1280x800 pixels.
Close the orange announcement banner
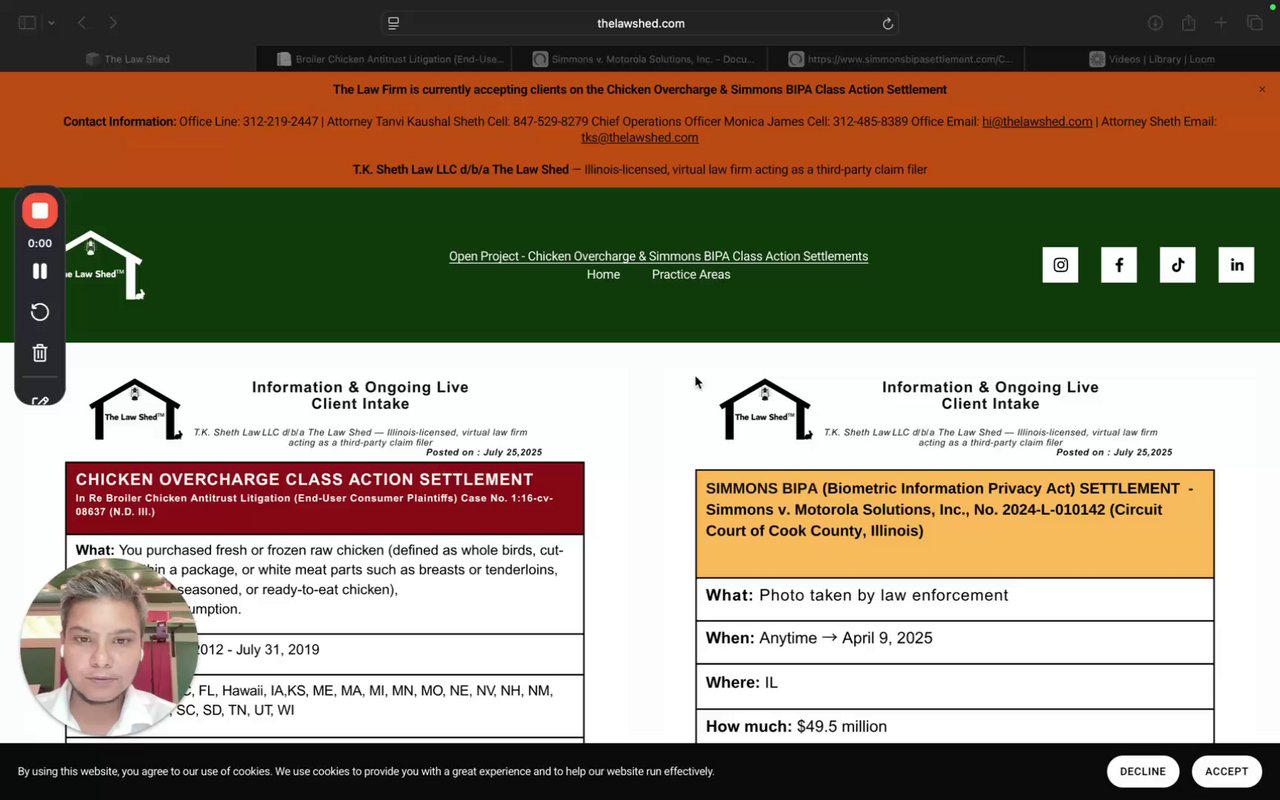[1262, 89]
